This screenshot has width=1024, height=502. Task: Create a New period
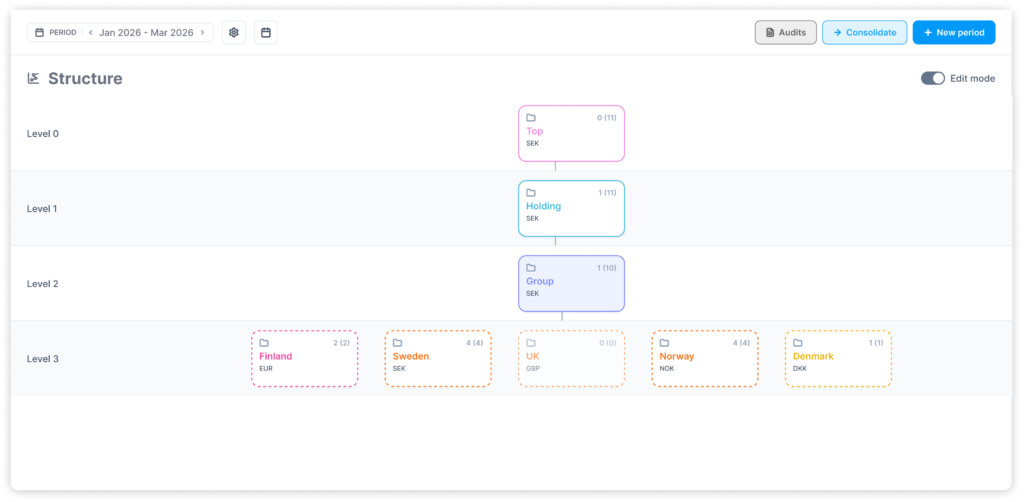(x=953, y=33)
